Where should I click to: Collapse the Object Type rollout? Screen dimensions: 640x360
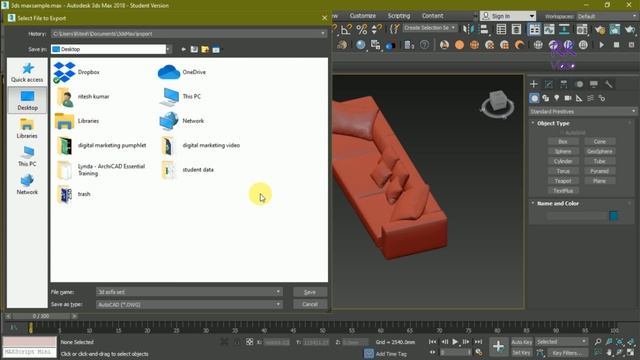[553, 123]
